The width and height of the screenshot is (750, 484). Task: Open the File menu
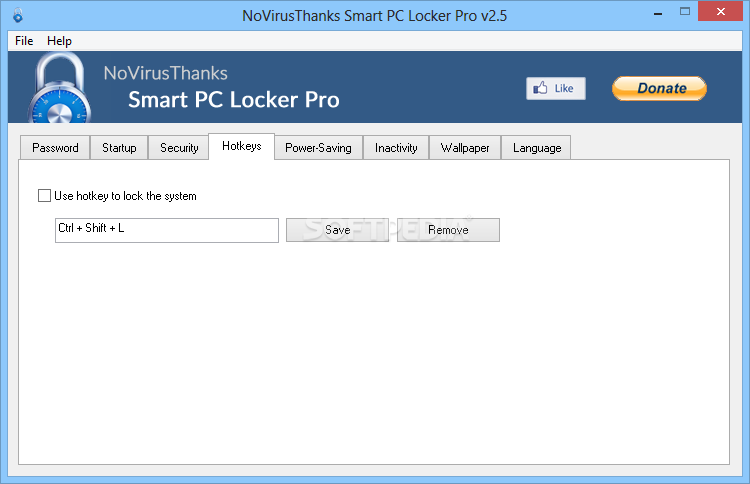coord(24,41)
